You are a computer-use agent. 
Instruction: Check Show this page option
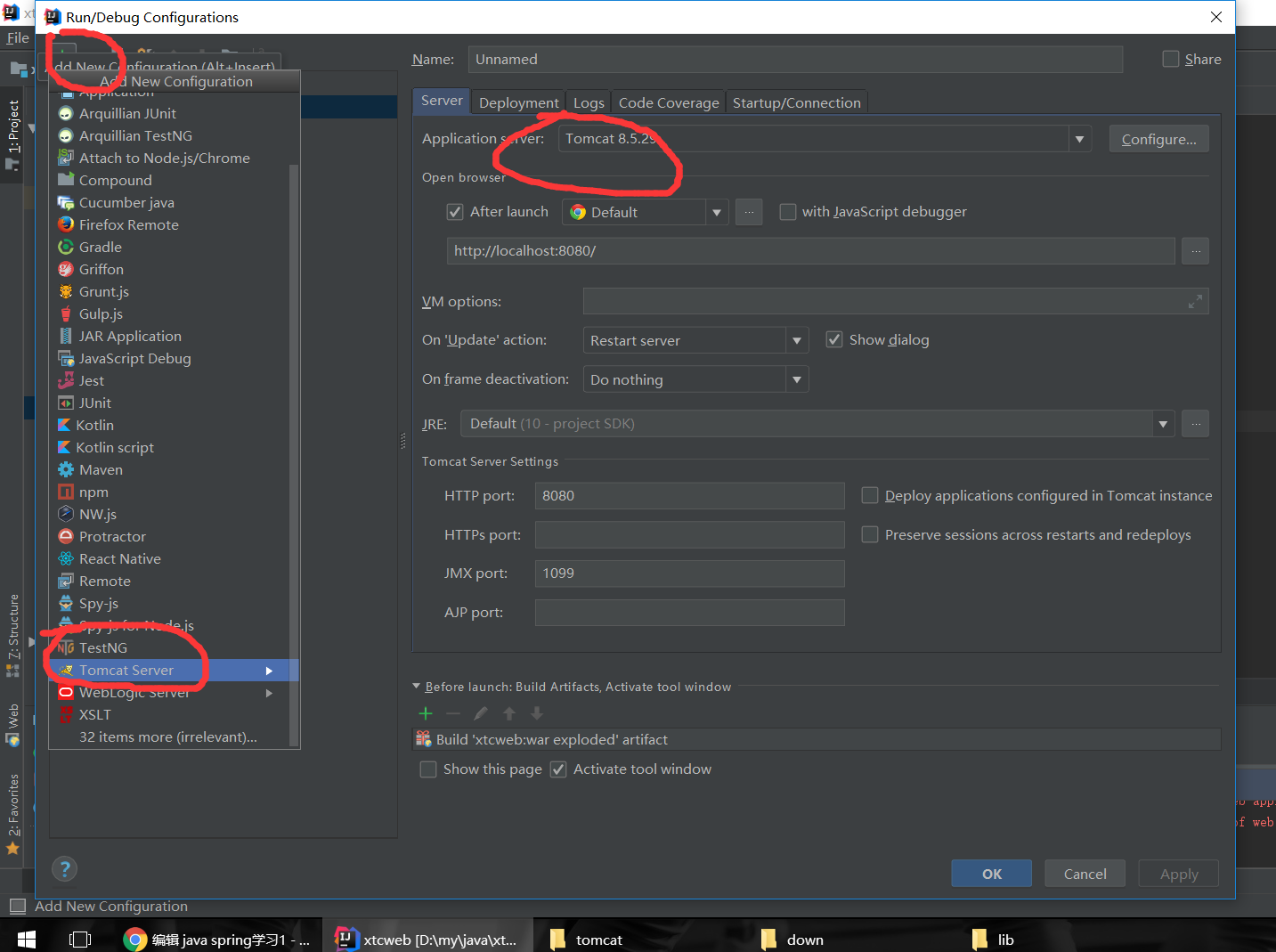click(428, 769)
